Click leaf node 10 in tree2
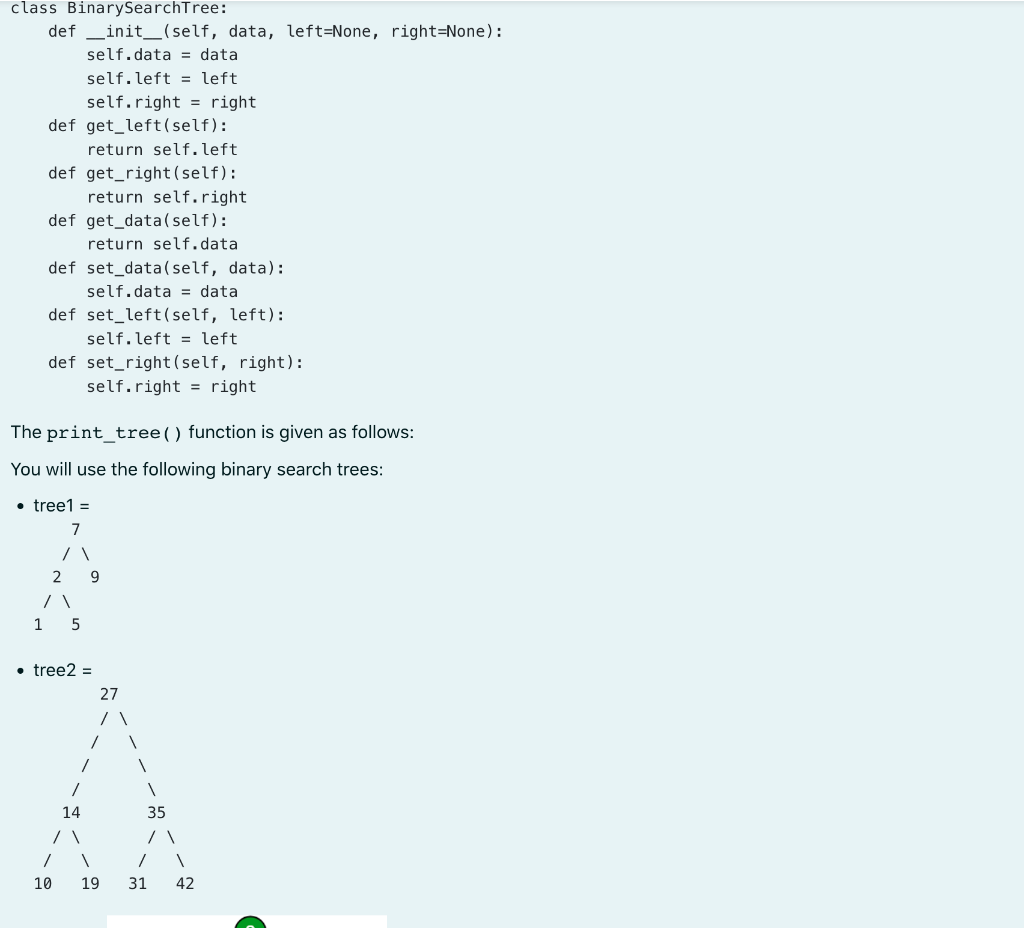 tap(42, 883)
